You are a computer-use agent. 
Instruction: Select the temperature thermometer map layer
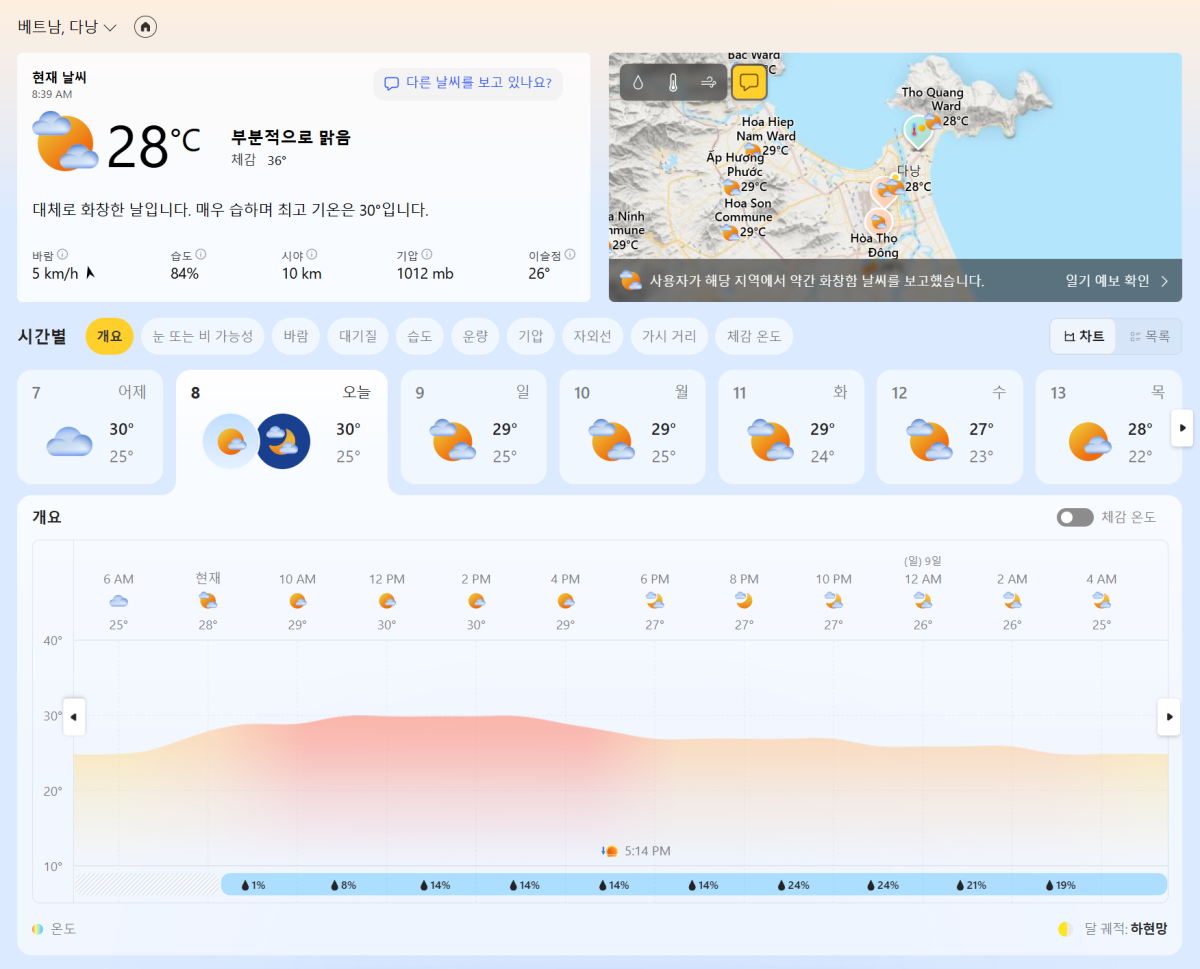click(x=673, y=82)
